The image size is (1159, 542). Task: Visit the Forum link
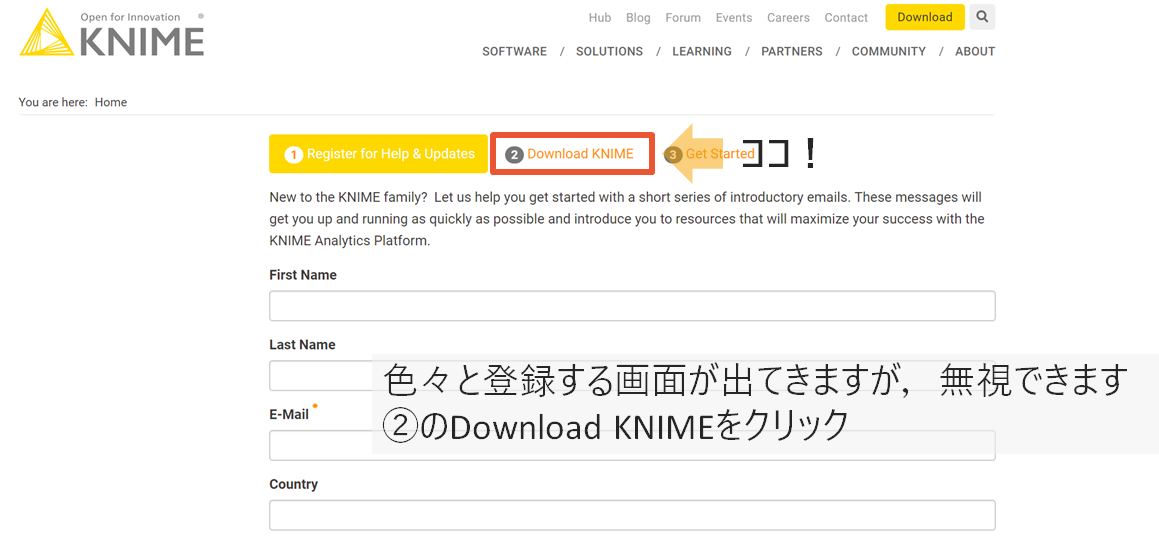tap(683, 18)
